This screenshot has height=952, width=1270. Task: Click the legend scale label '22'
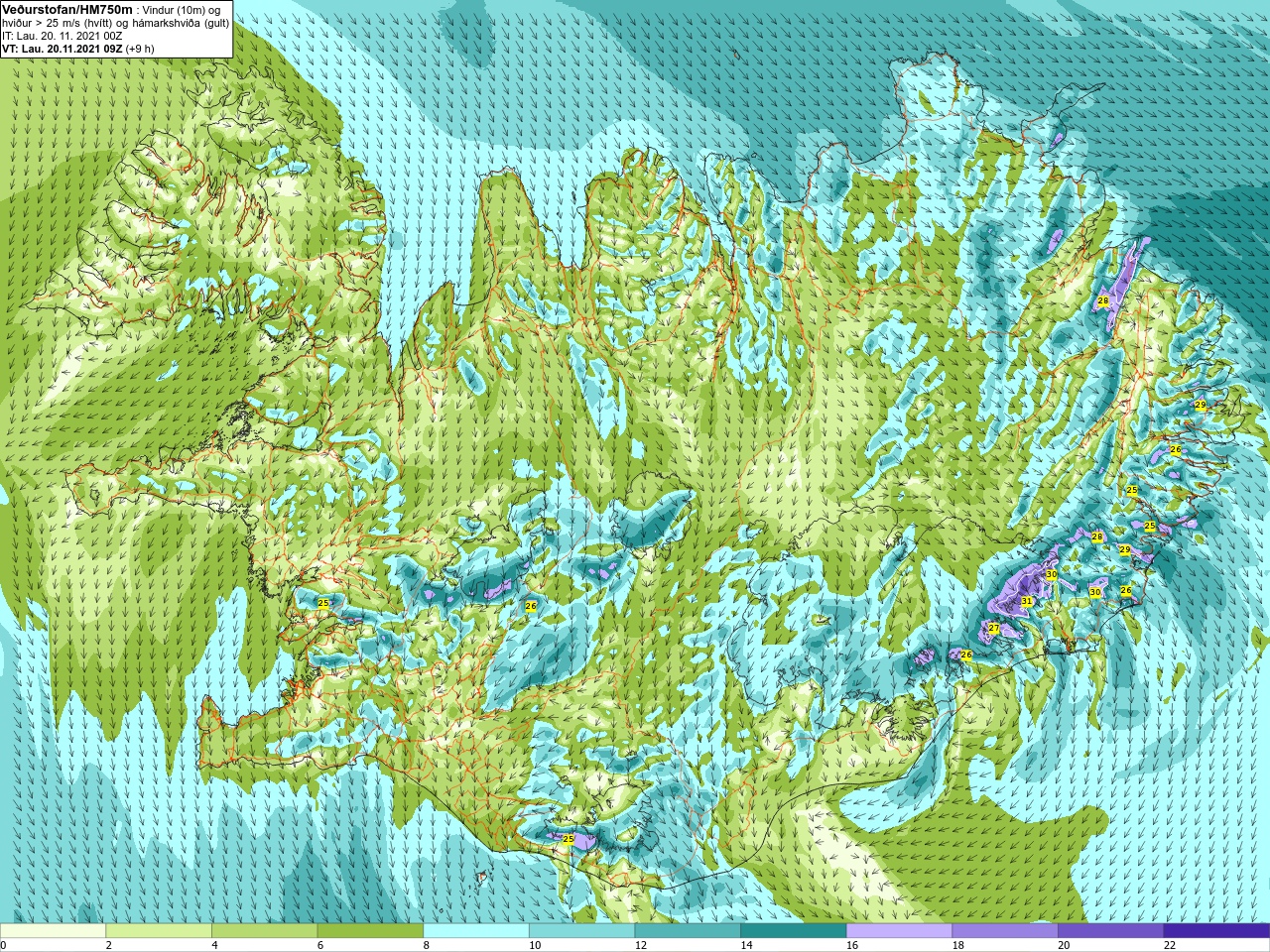tap(1169, 945)
